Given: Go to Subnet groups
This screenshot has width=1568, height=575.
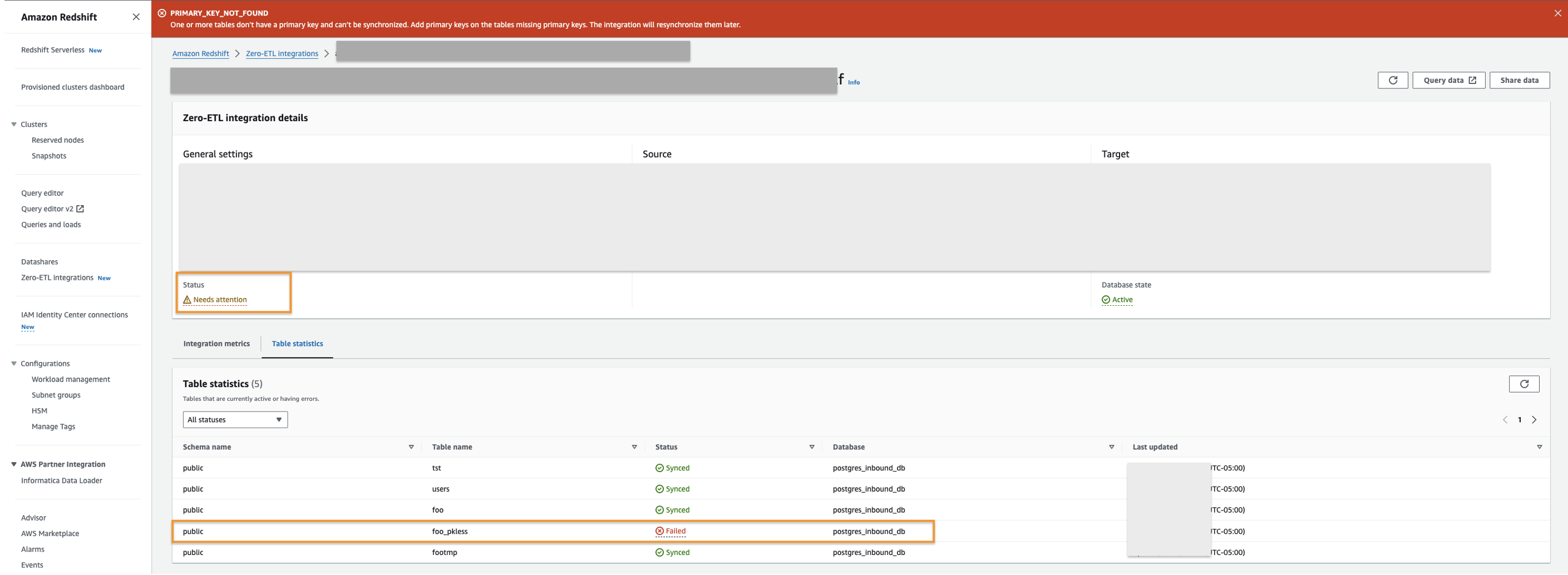Looking at the screenshot, I should (x=56, y=395).
